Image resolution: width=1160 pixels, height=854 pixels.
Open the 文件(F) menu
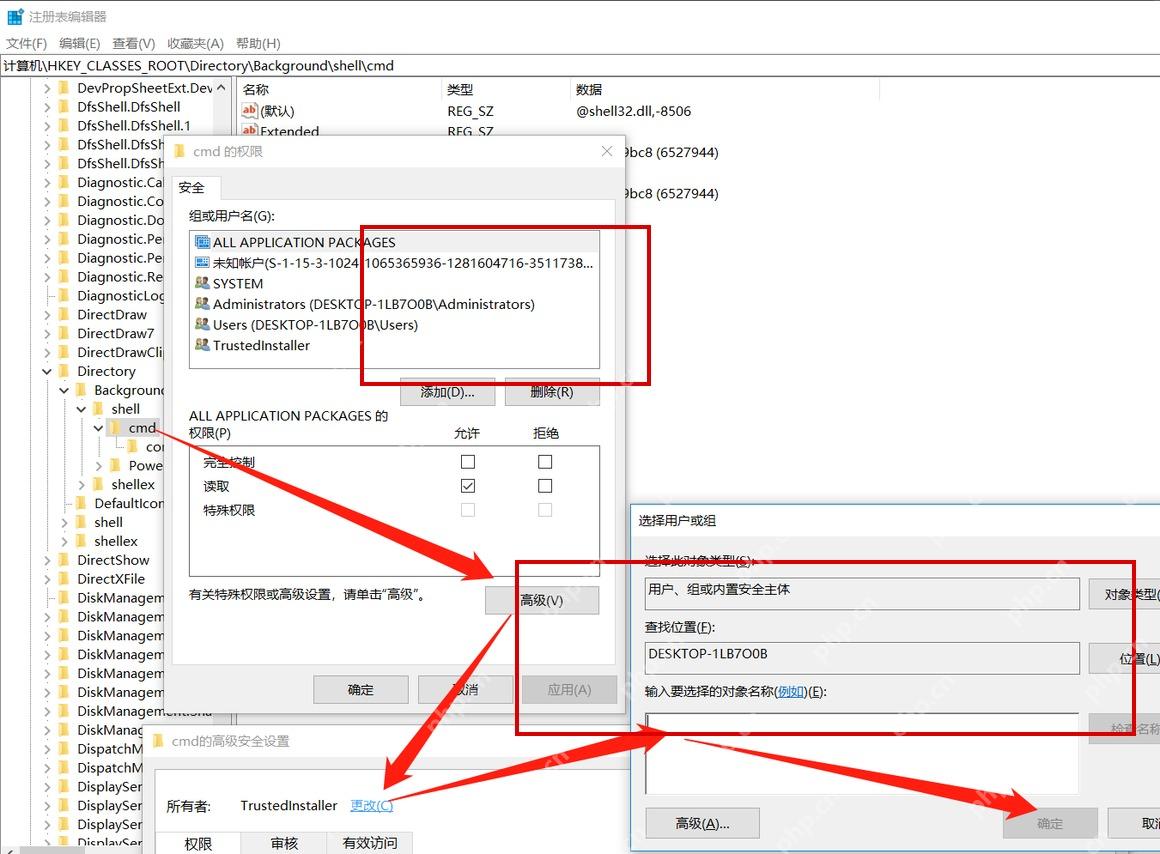26,43
